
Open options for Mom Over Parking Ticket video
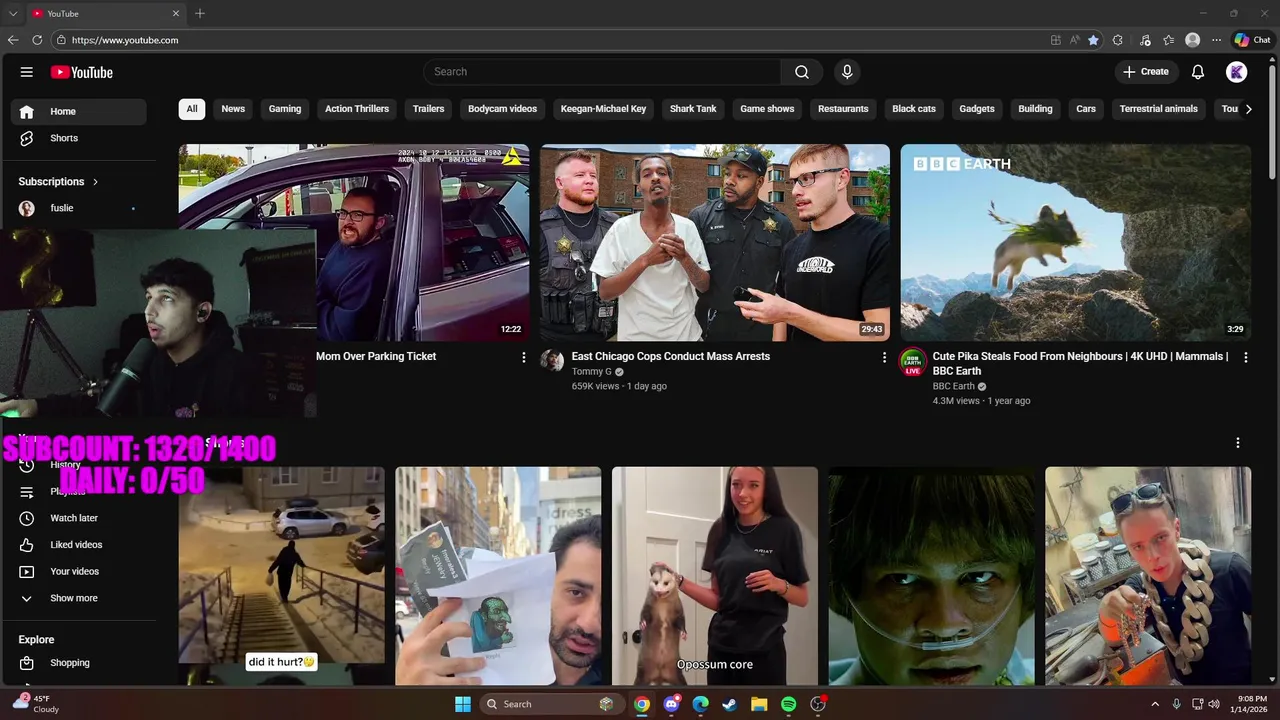point(523,357)
